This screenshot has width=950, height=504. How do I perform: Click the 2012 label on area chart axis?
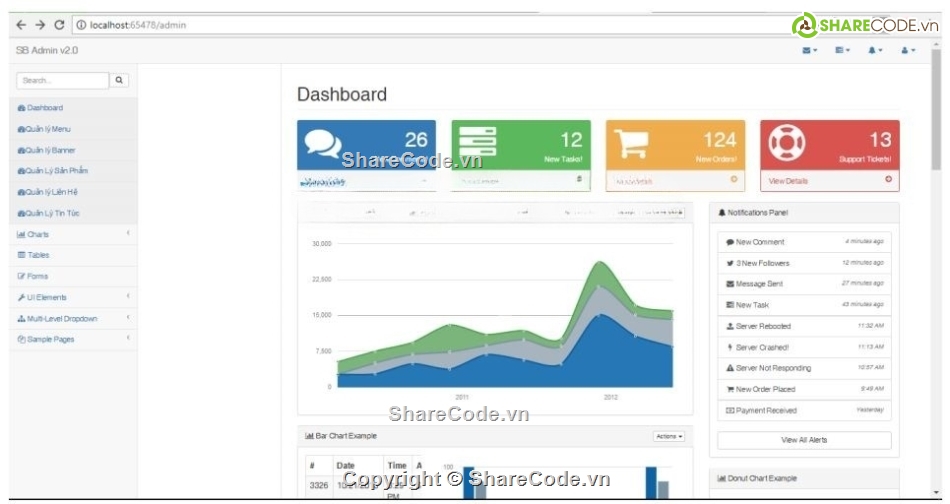tap(610, 397)
